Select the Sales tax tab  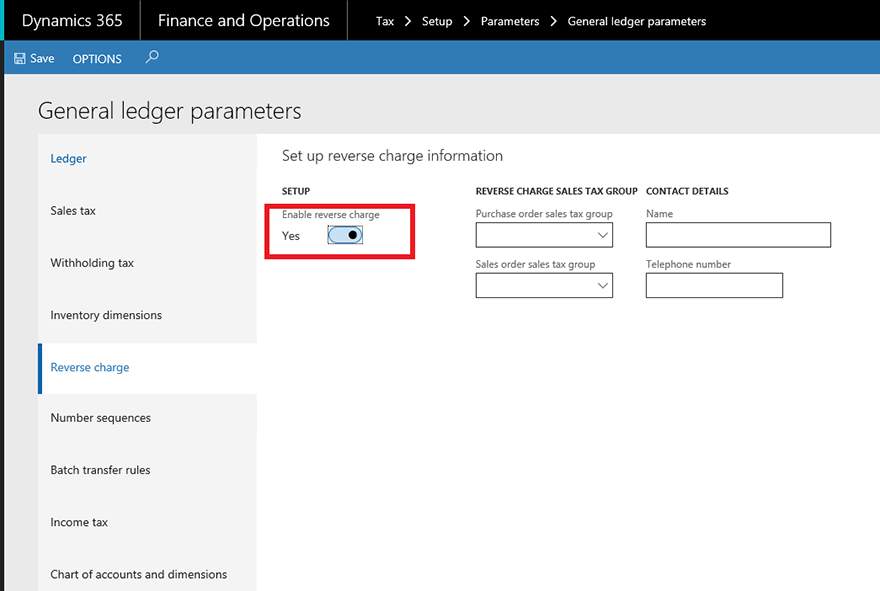(73, 211)
